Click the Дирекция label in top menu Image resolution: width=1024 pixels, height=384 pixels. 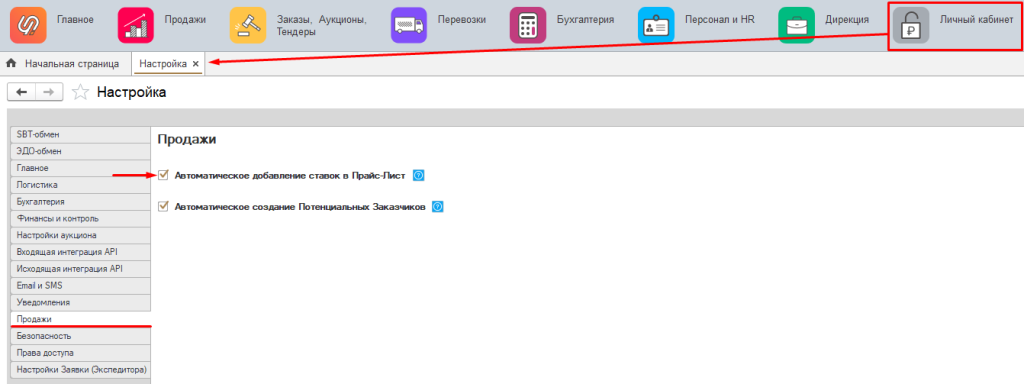847,20
